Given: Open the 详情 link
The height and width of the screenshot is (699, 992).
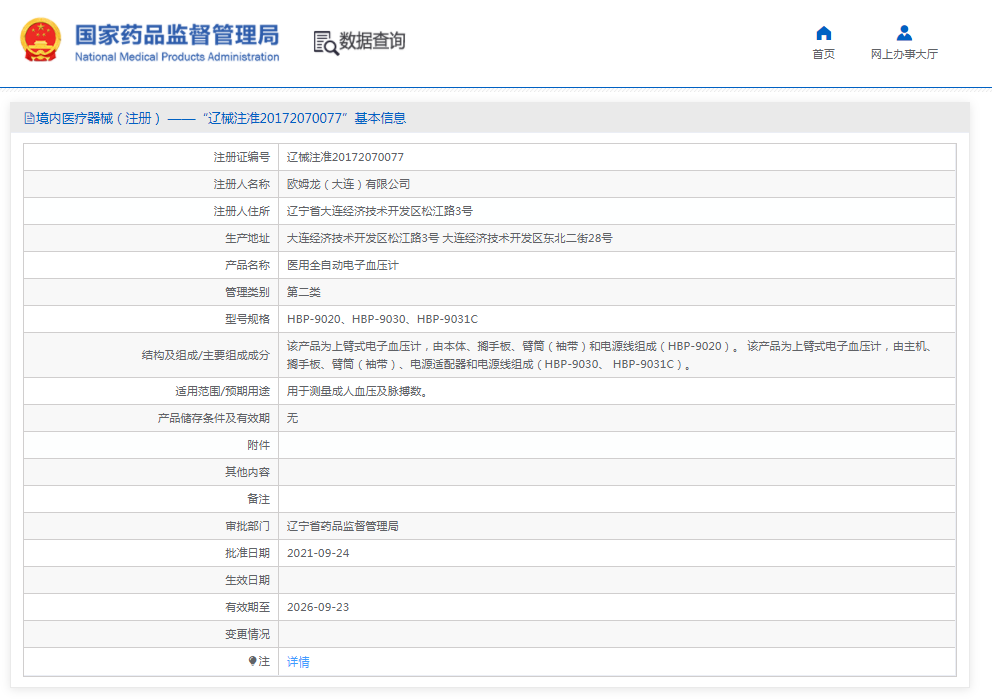Looking at the screenshot, I should (x=298, y=662).
